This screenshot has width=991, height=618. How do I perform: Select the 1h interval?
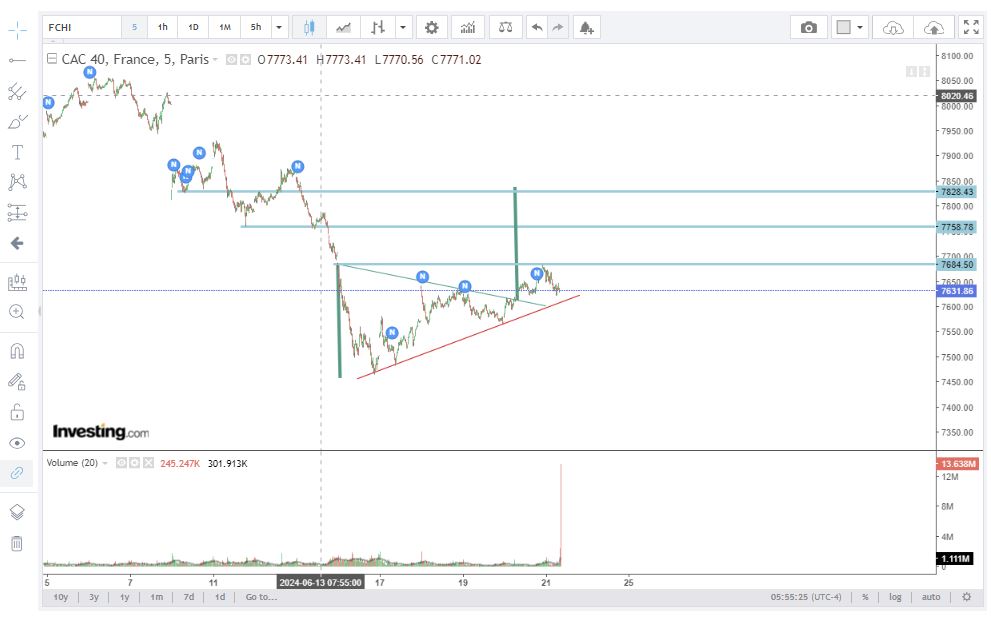(x=162, y=27)
